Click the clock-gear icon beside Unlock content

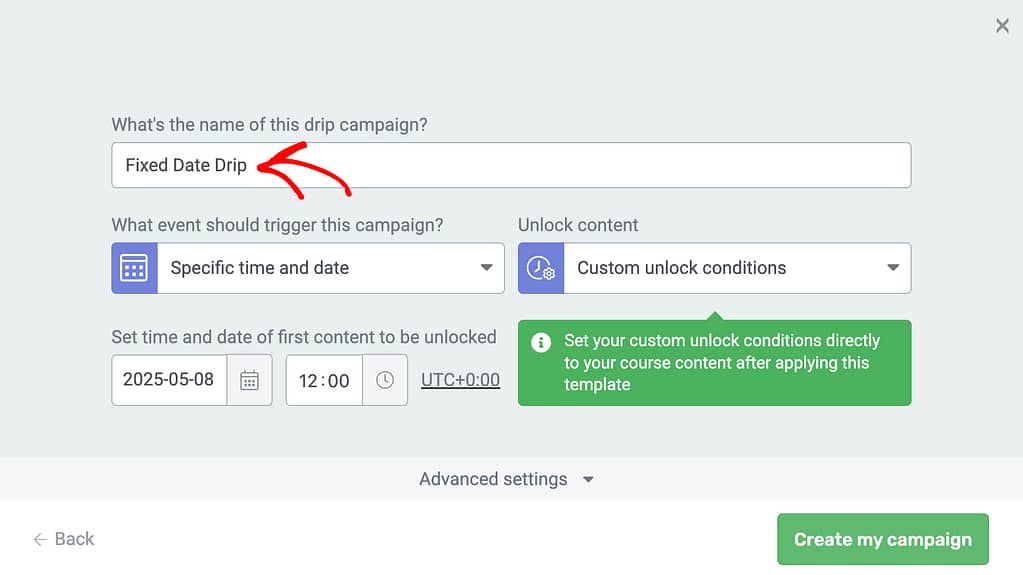click(x=541, y=268)
